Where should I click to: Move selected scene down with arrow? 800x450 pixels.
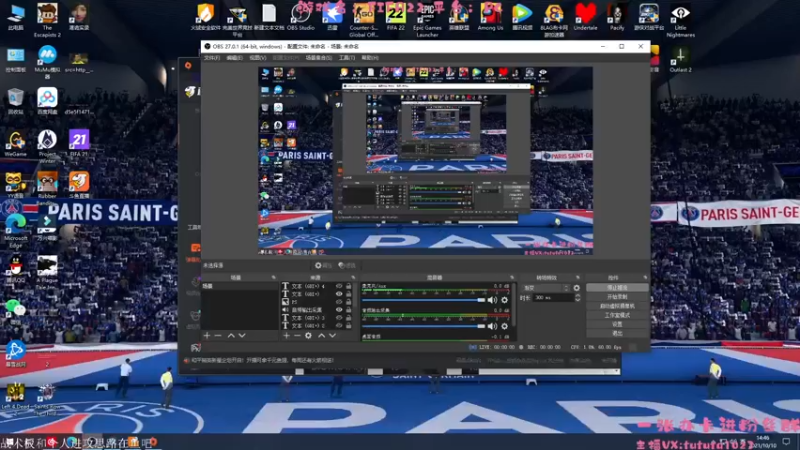tap(242, 336)
